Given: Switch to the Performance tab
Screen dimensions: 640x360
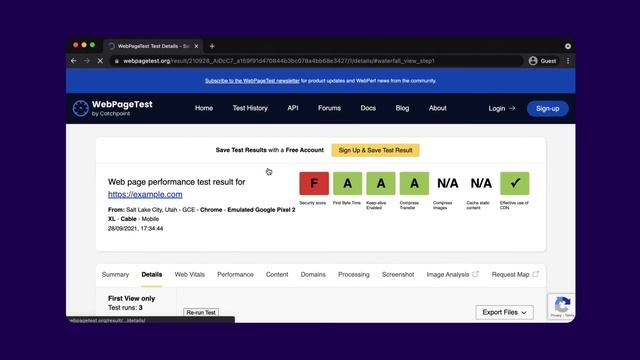Looking at the screenshot, I should coord(235,275).
